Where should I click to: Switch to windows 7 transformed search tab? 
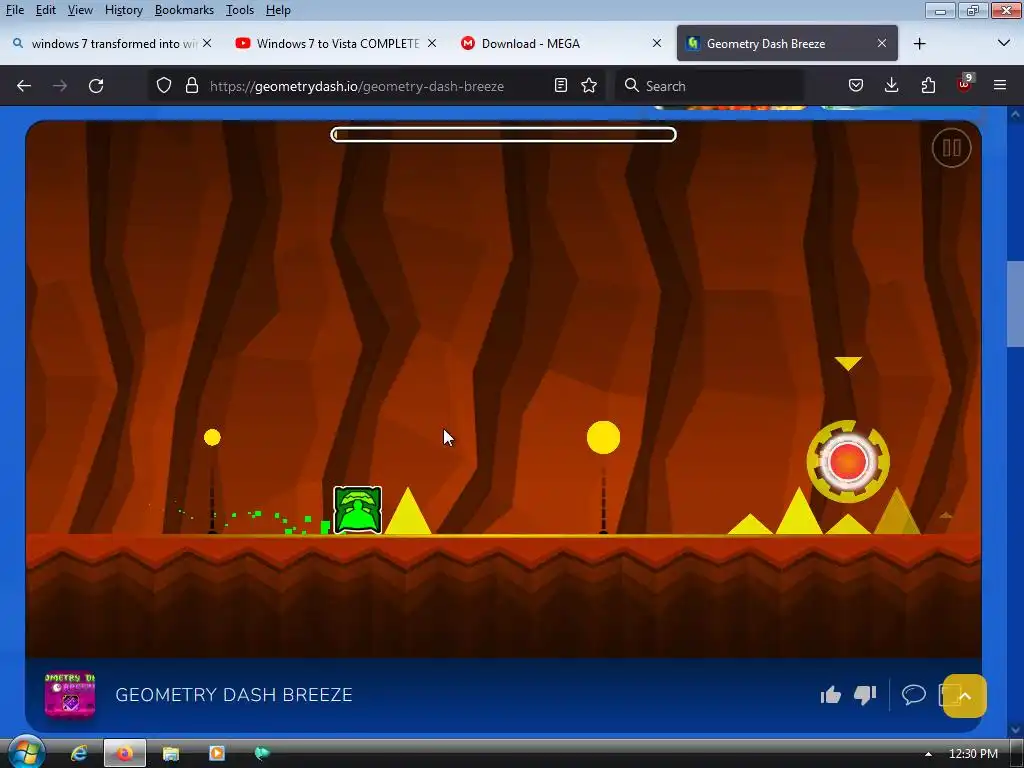(113, 44)
